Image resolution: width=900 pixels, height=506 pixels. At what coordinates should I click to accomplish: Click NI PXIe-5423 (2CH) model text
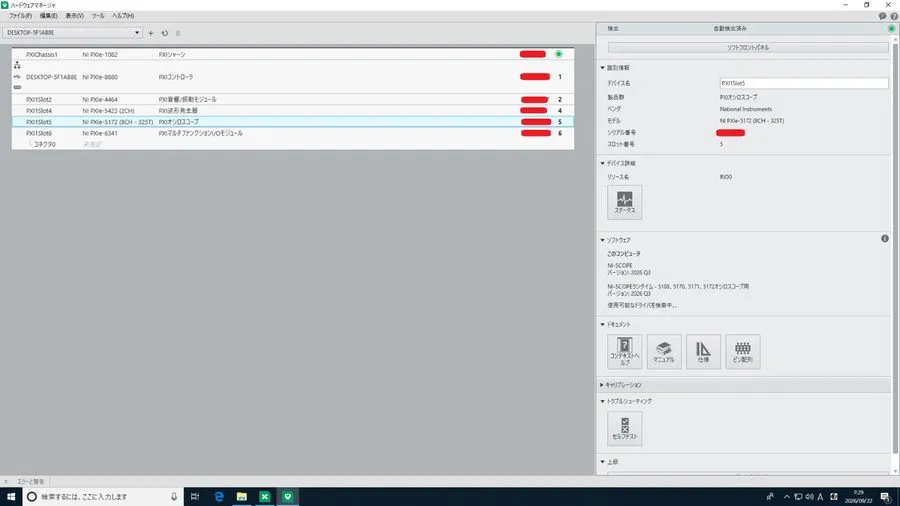(108, 111)
